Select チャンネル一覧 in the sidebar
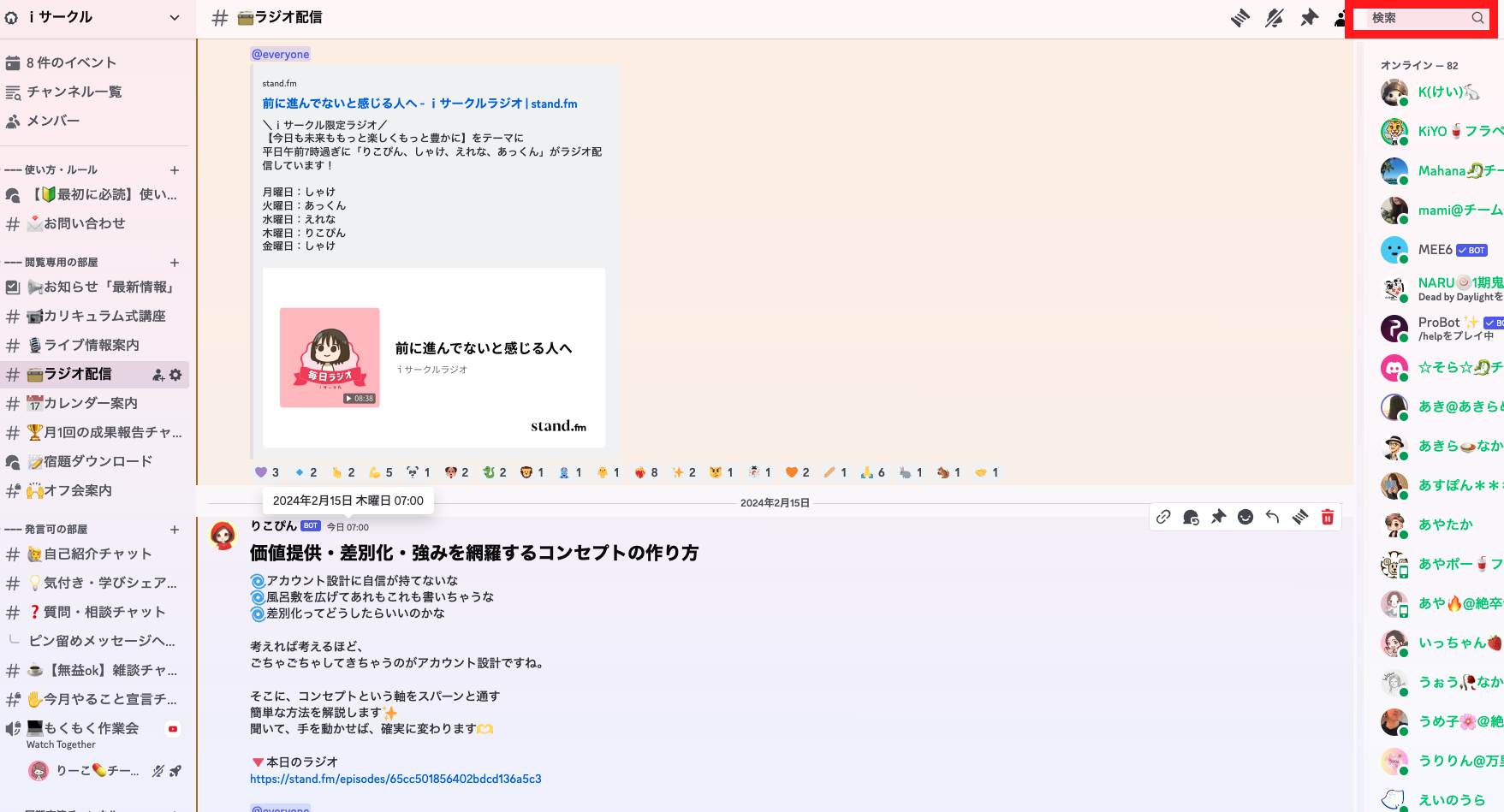The image size is (1504, 812). click(73, 92)
